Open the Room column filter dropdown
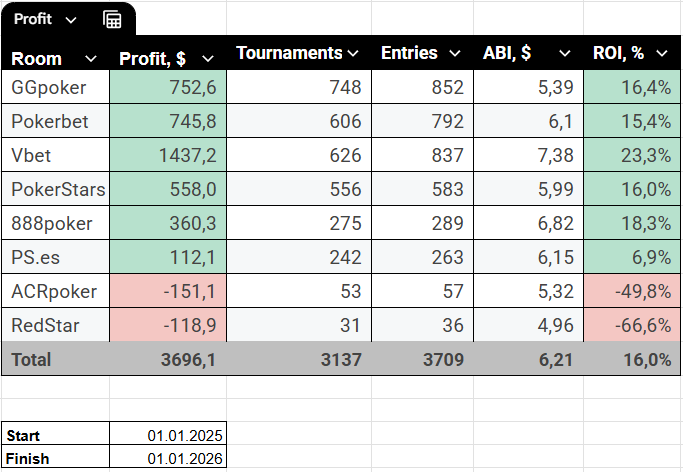683x472 pixels. [x=91, y=58]
